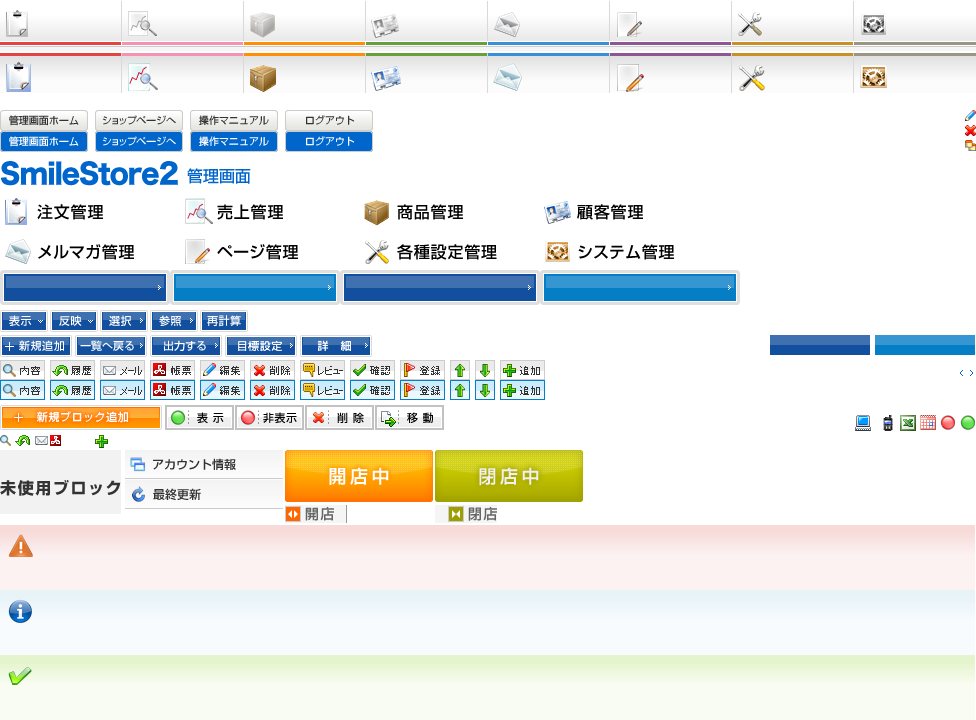Click the standalone red circle status icon
The height and width of the screenshot is (720, 976).
tap(948, 423)
